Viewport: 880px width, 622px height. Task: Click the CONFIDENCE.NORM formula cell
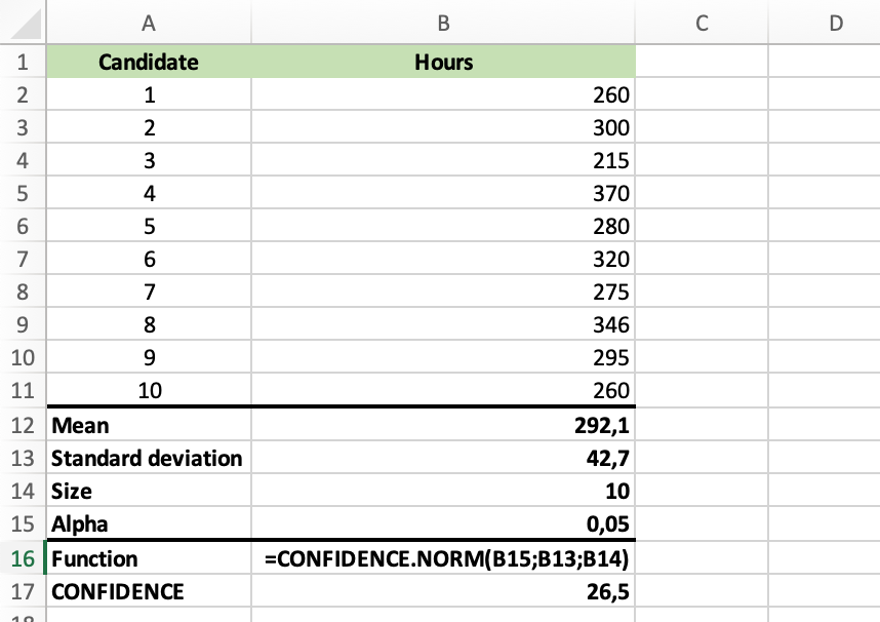coord(443,558)
